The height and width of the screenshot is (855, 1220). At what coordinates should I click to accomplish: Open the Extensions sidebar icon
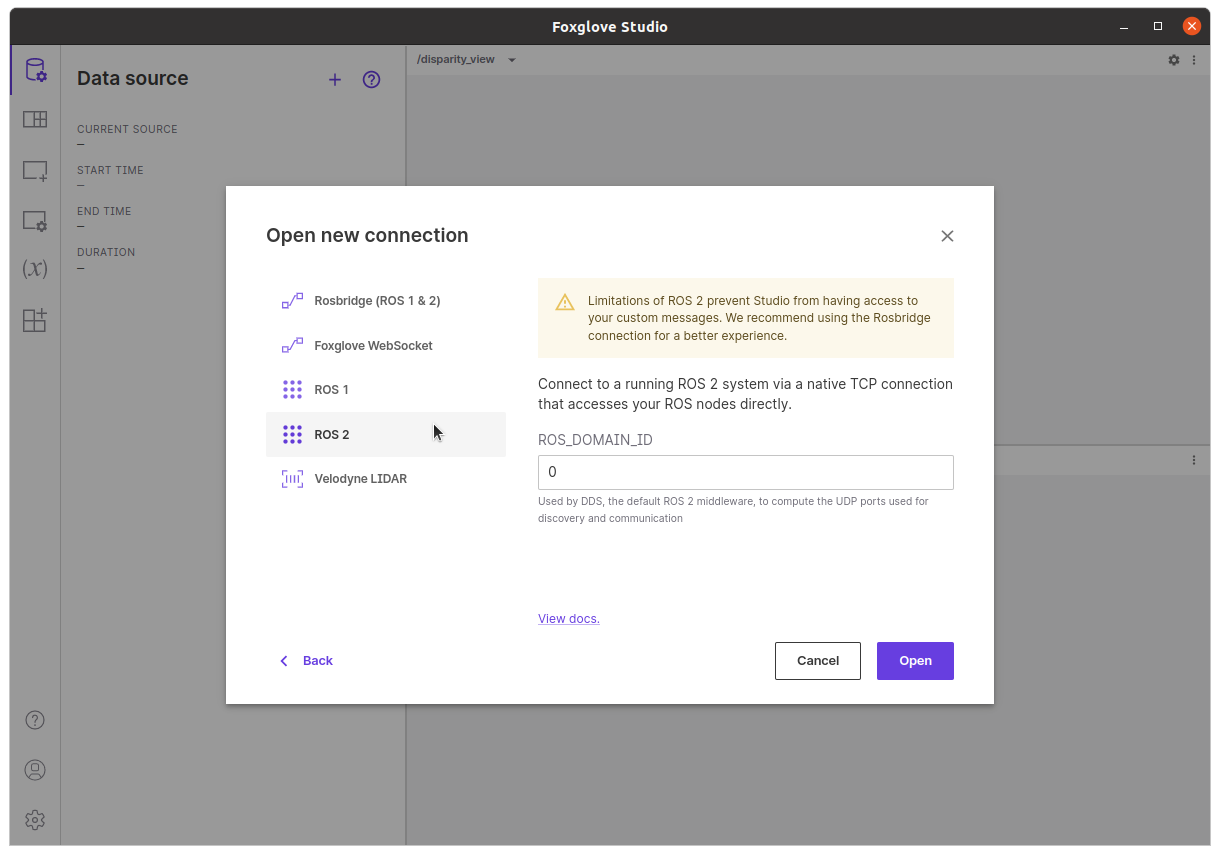click(35, 320)
